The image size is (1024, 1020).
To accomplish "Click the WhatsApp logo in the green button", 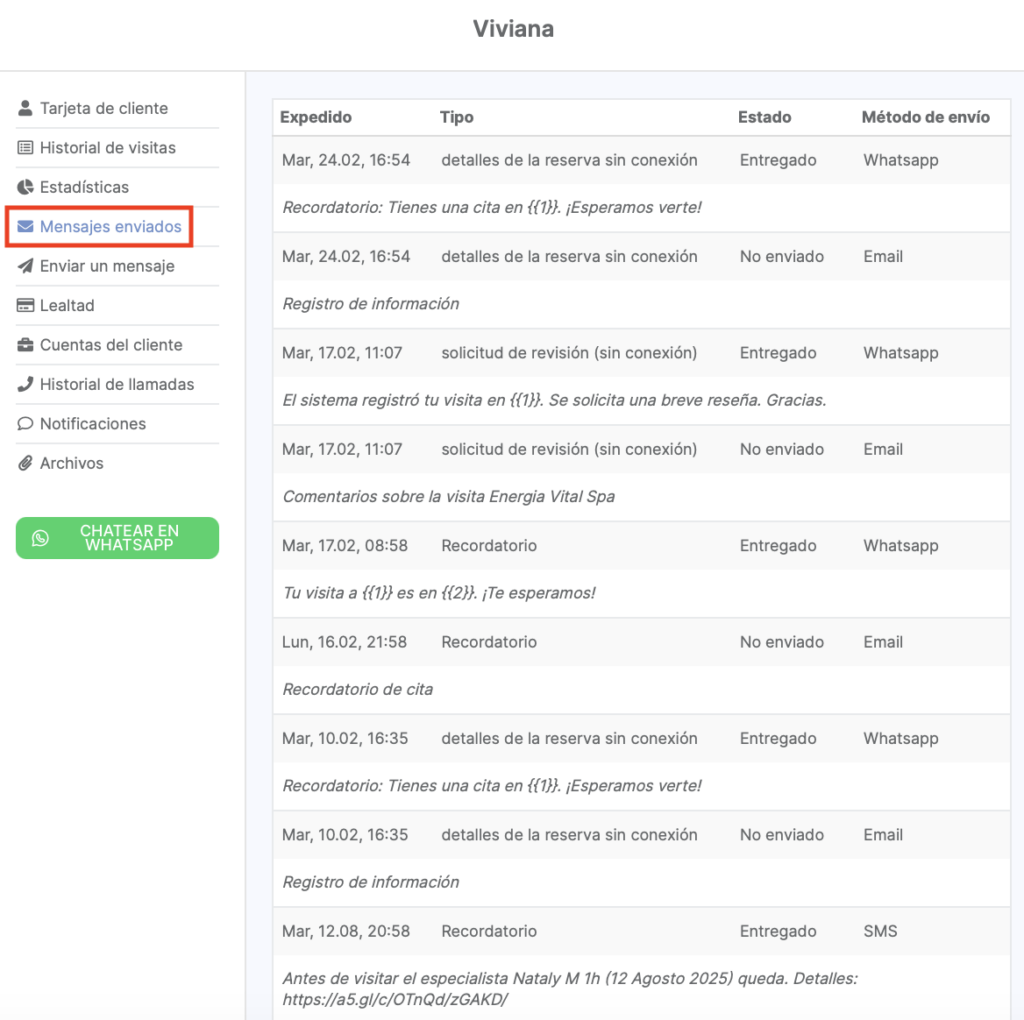I will (x=40, y=538).
